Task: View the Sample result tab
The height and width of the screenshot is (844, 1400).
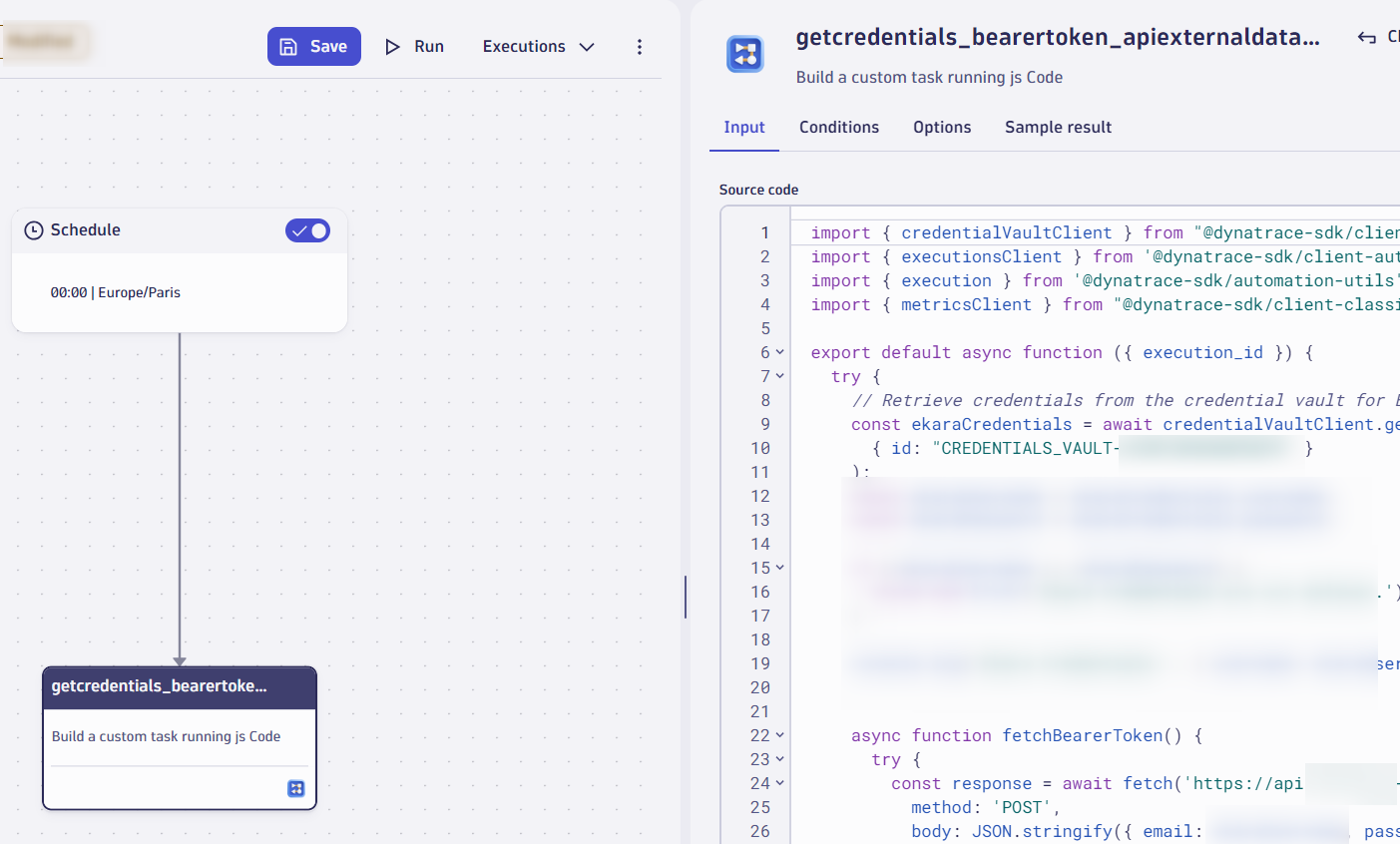Action: click(x=1058, y=127)
